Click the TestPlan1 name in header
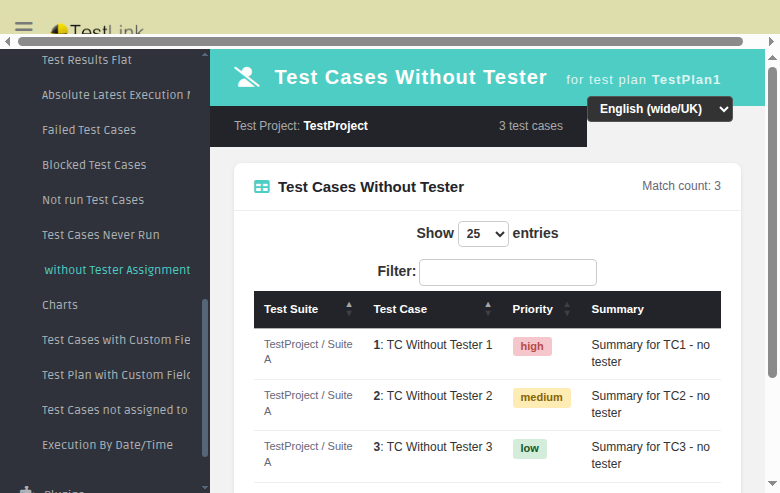 coord(686,80)
